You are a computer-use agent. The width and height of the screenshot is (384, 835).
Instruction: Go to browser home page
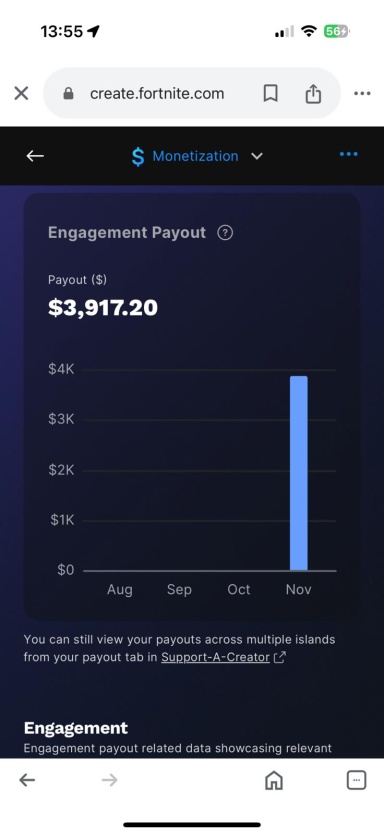(x=274, y=781)
